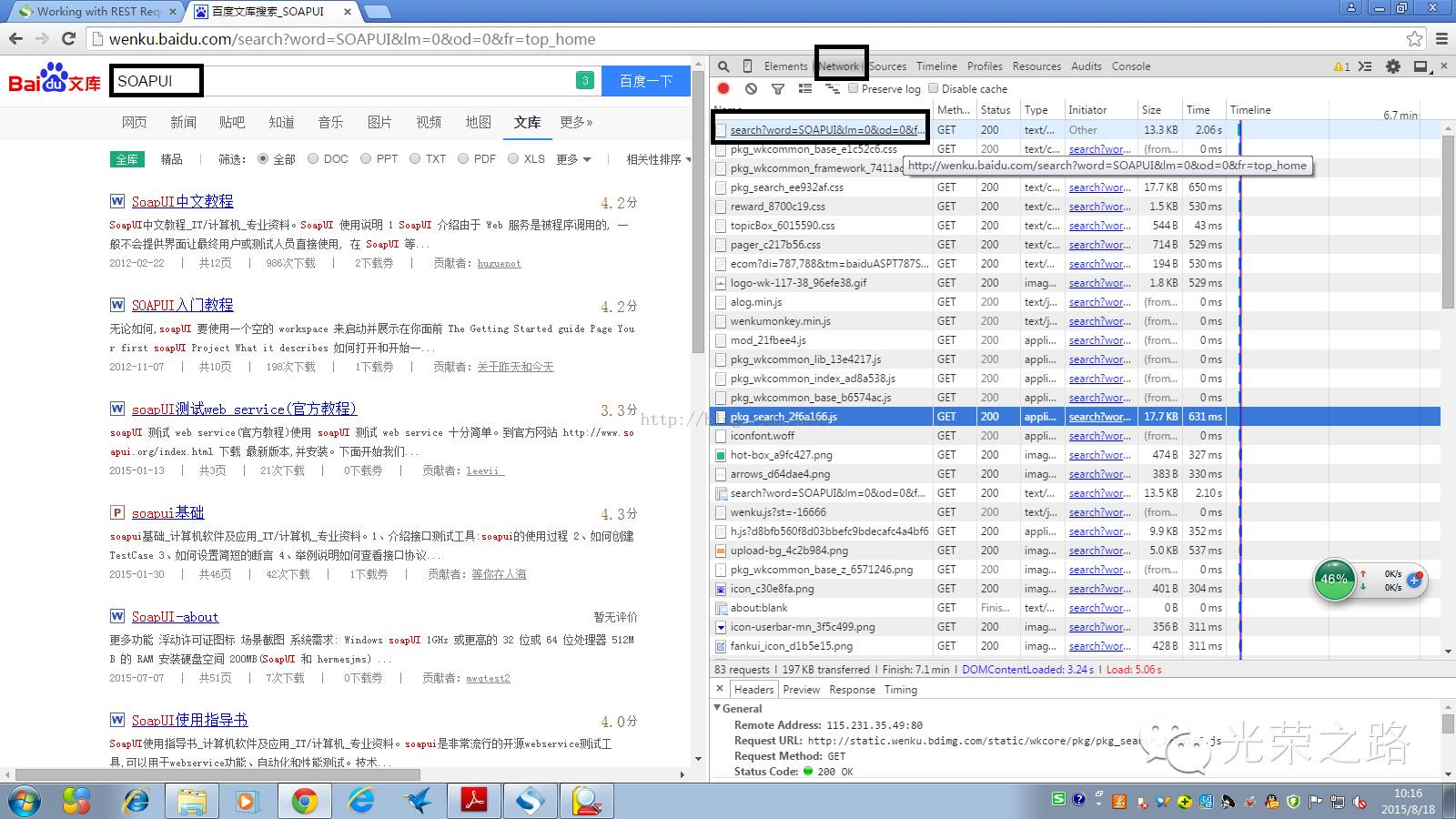Open the Timing tab
This screenshot has height=819, width=1456.
coord(901,690)
